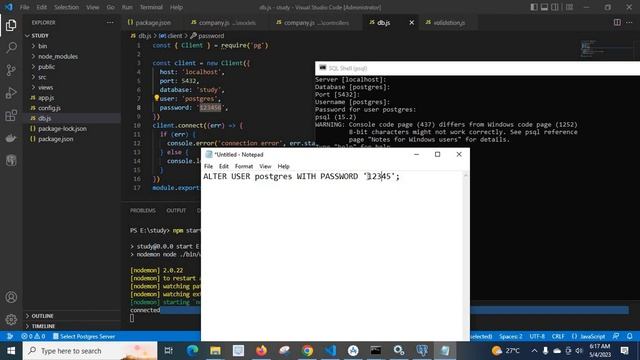Open Action Center notification icon
Image resolution: width=640 pixels, height=360 pixels.
click(624, 351)
